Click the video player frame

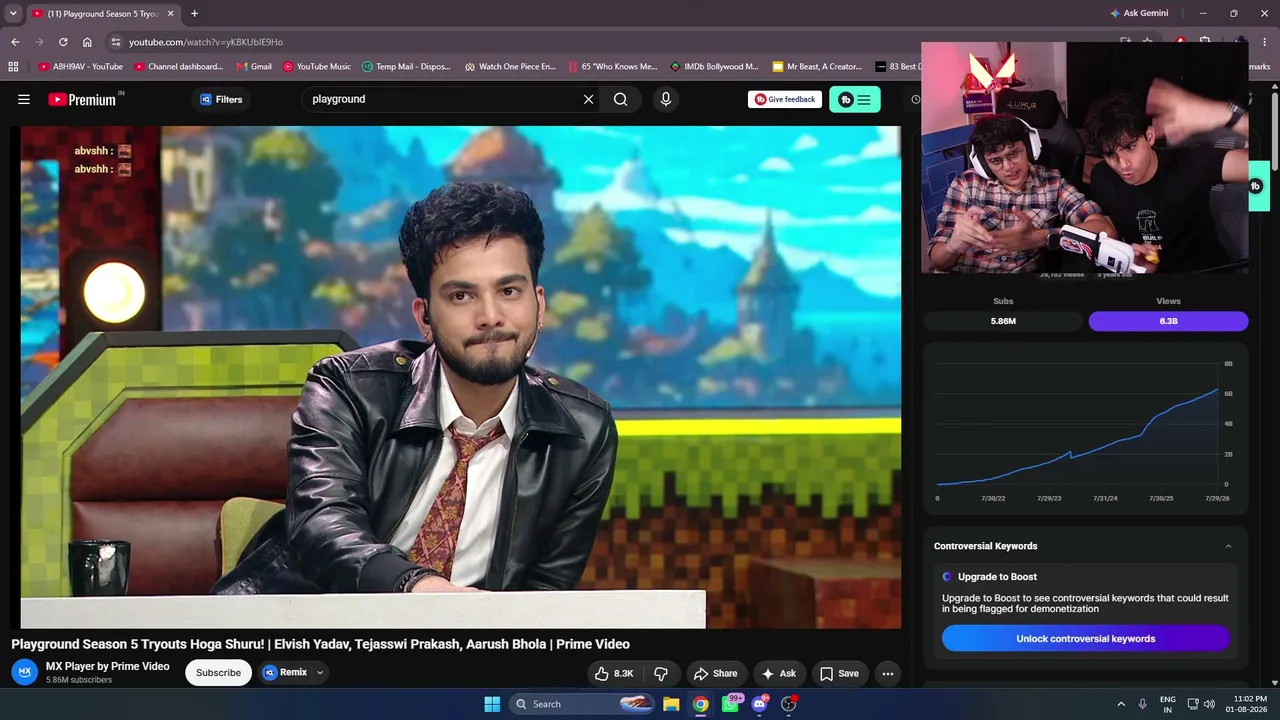(x=461, y=377)
